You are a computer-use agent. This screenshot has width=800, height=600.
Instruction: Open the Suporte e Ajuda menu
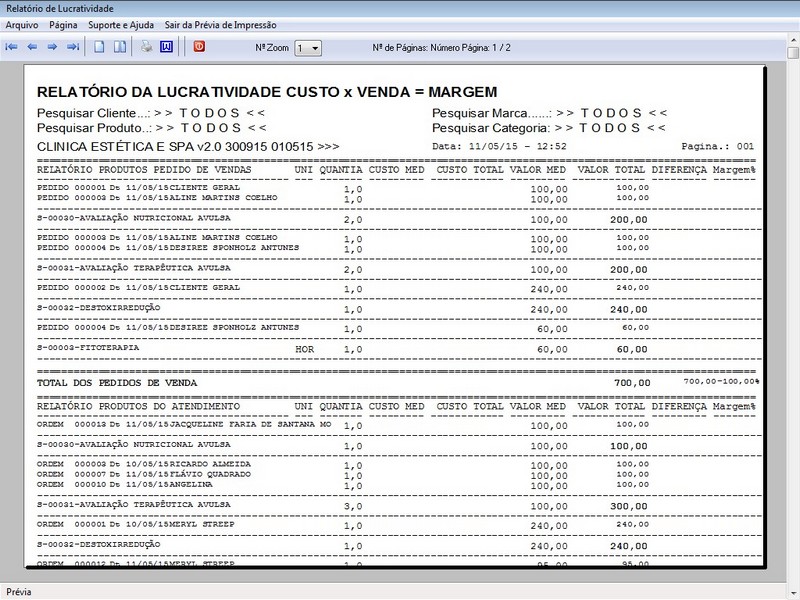coord(121,25)
